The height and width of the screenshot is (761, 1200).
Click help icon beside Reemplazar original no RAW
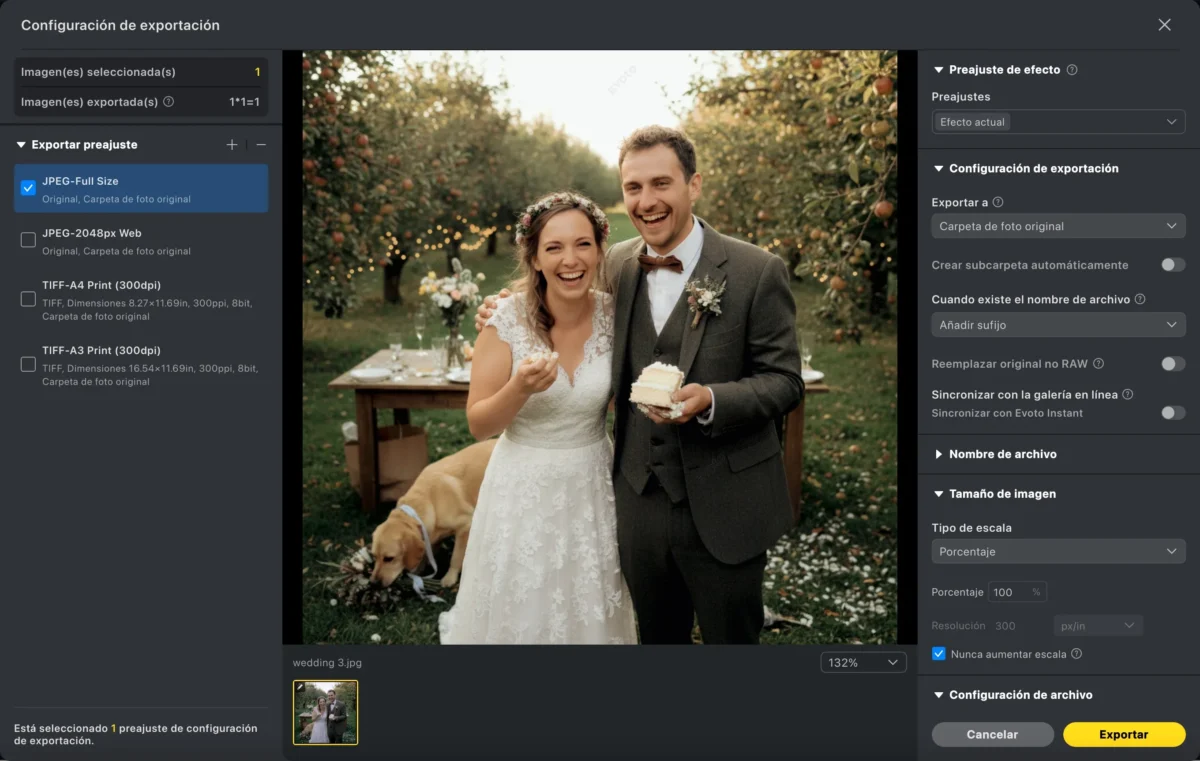pyautogui.click(x=1098, y=364)
